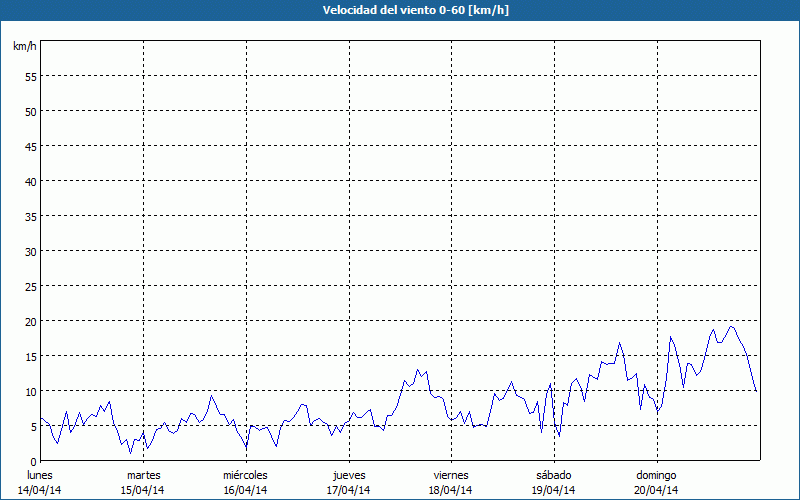Select the "martes" day label
Viewport: 800px width, 500px height.
click(143, 475)
